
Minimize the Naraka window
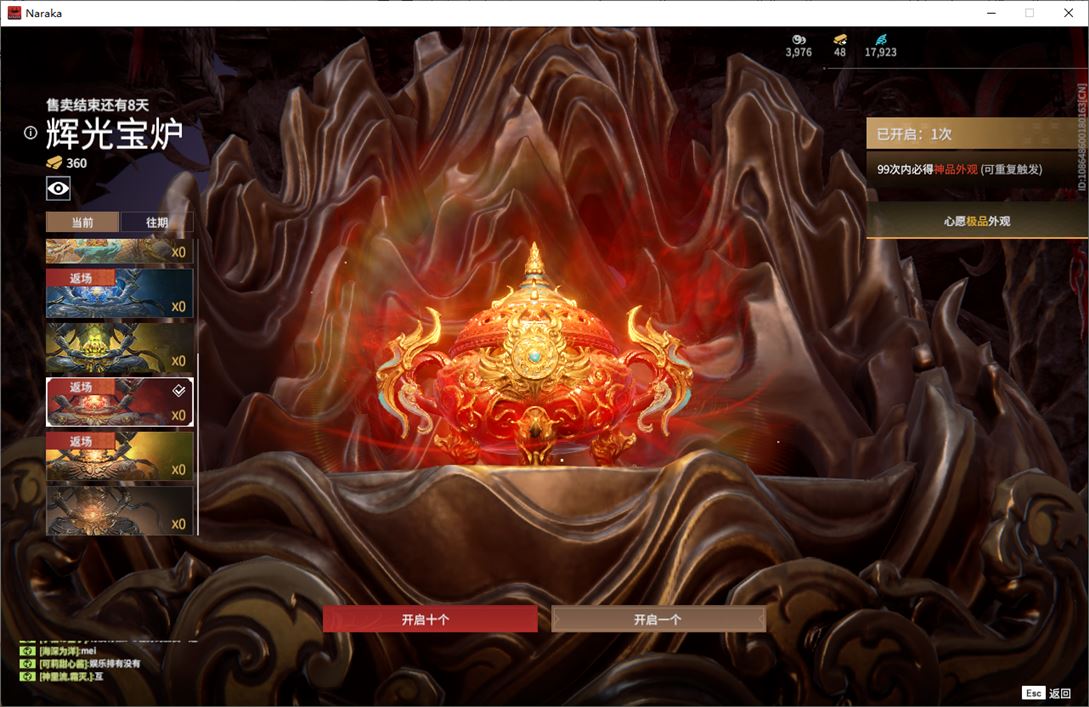click(992, 13)
